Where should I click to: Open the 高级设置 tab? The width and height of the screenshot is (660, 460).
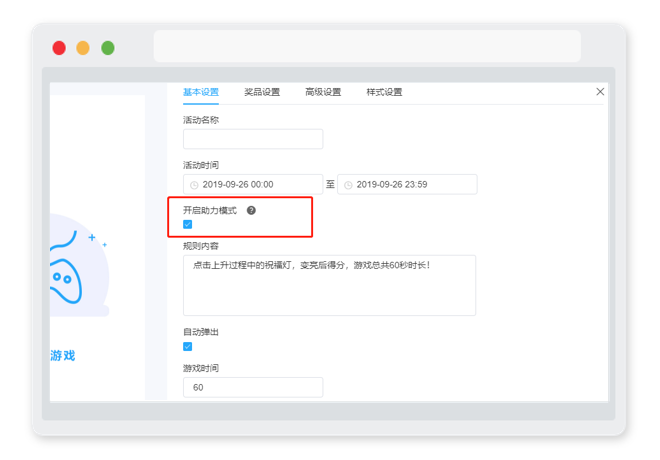(323, 92)
